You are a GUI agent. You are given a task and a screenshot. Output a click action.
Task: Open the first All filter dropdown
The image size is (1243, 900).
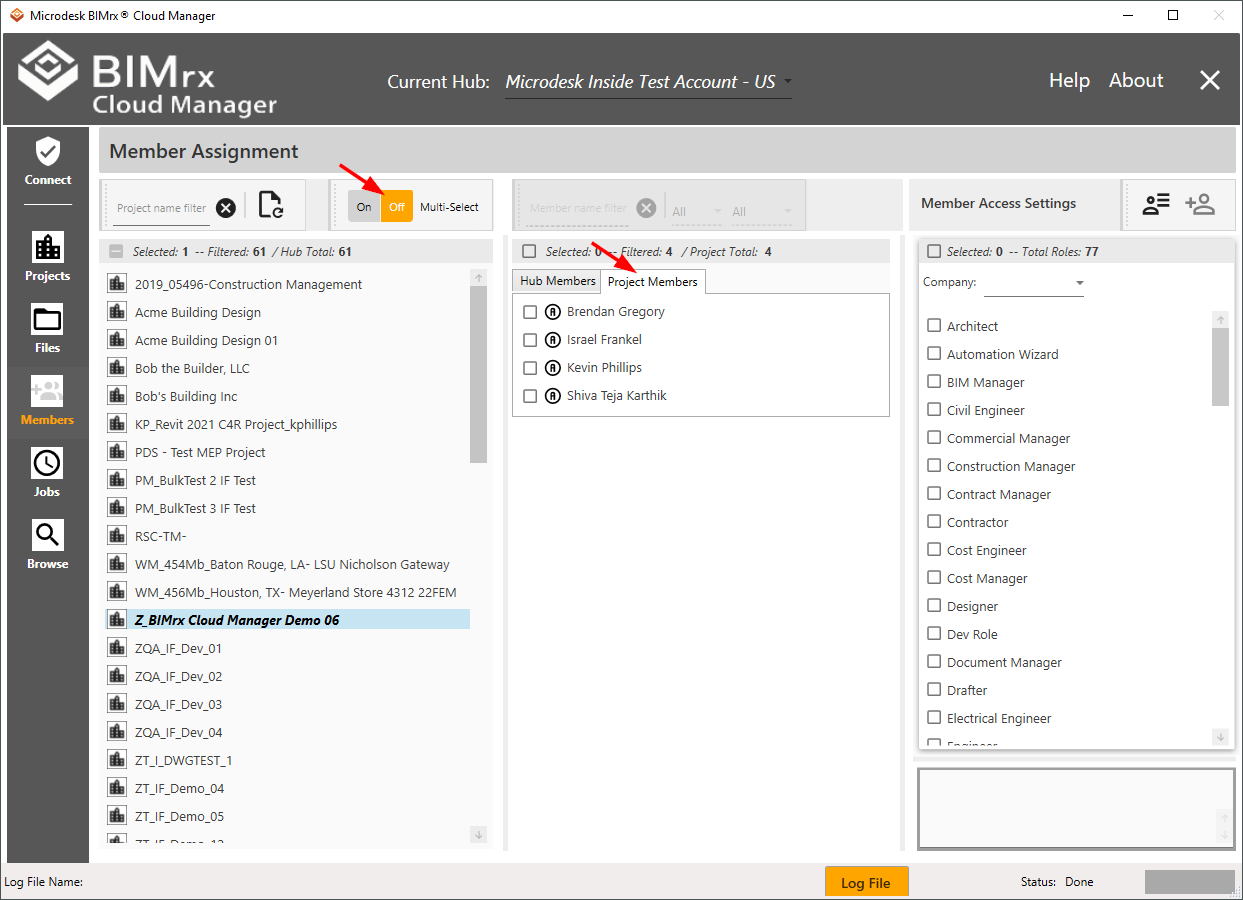pyautogui.click(x=697, y=211)
